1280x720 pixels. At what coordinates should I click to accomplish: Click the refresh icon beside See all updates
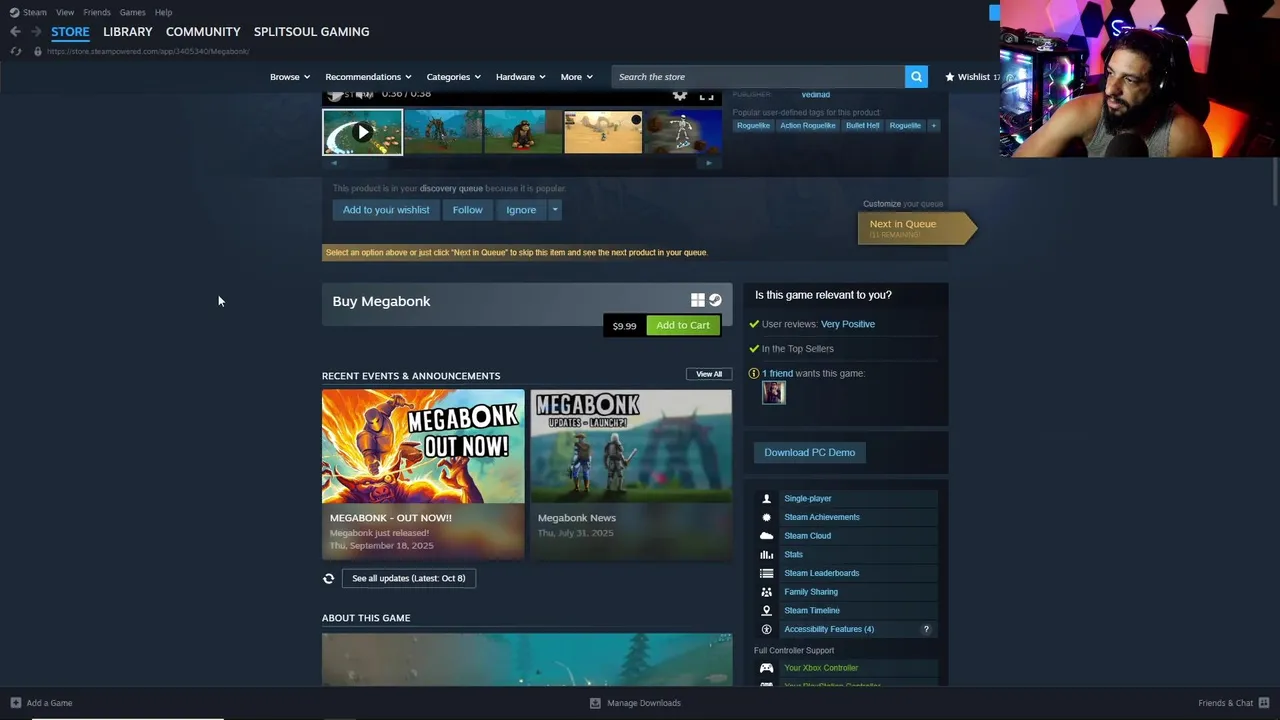click(x=328, y=578)
